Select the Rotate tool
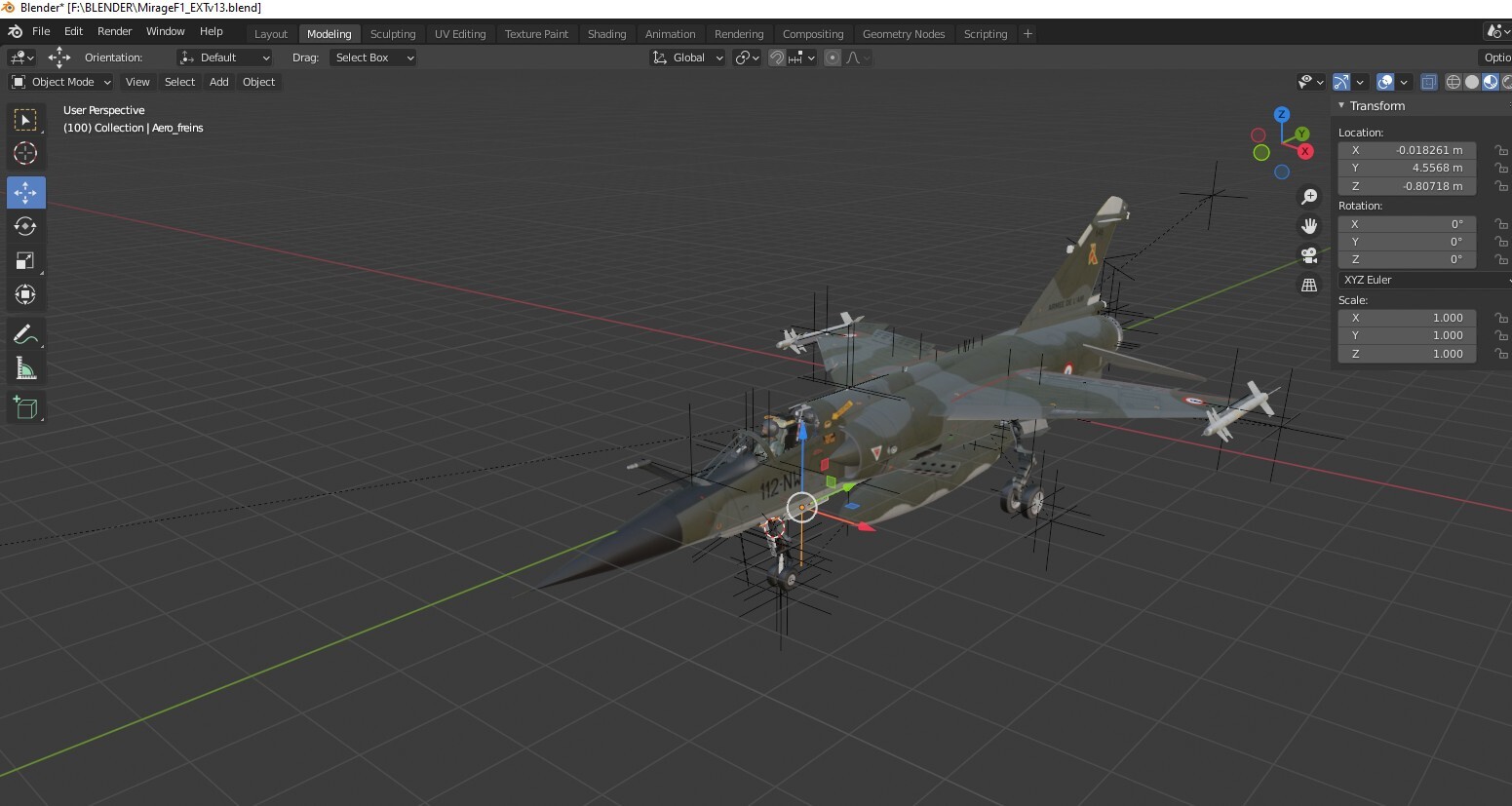The width and height of the screenshot is (1512, 806). tap(25, 227)
